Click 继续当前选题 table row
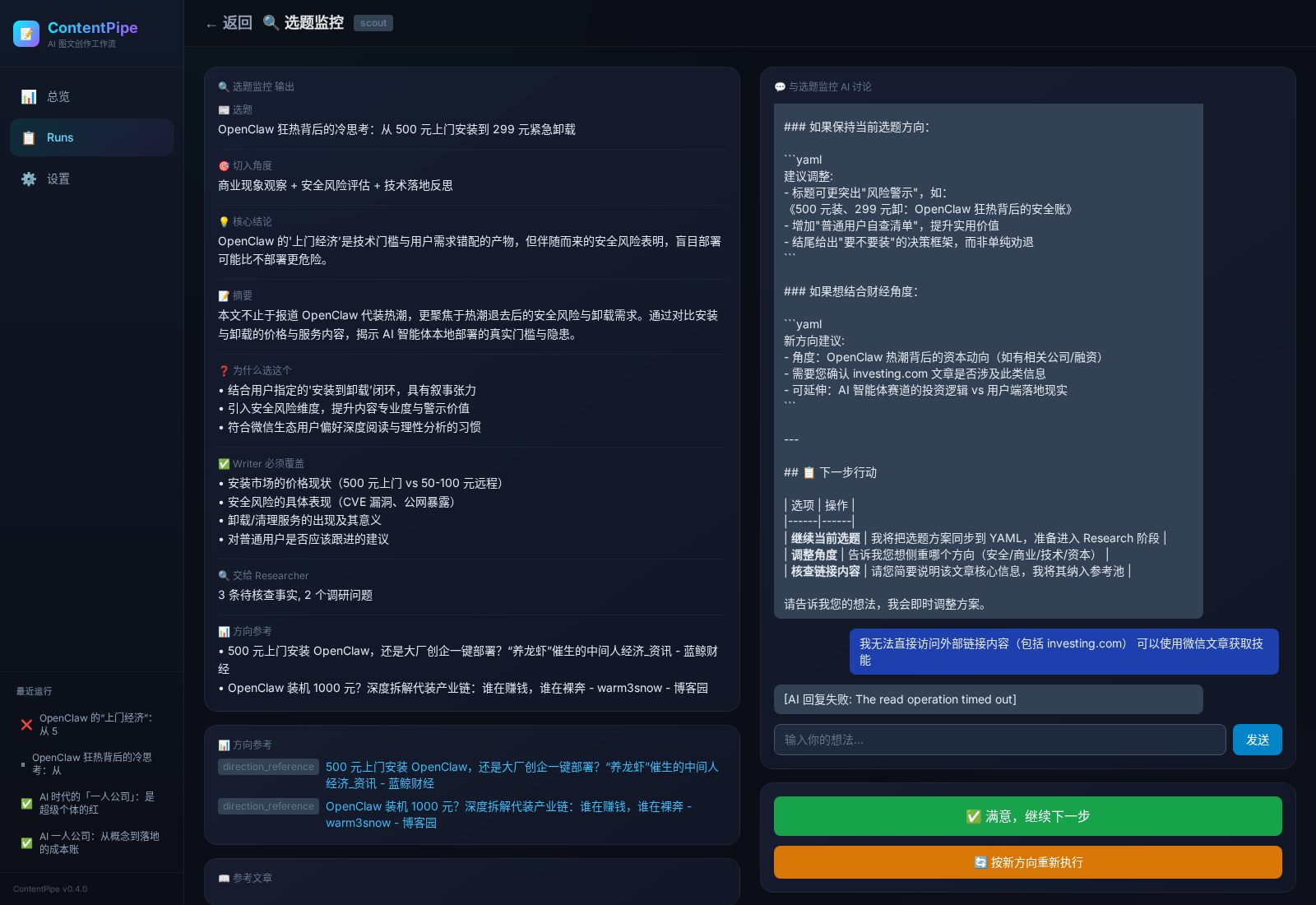The image size is (1316, 905). pyautogui.click(x=975, y=538)
